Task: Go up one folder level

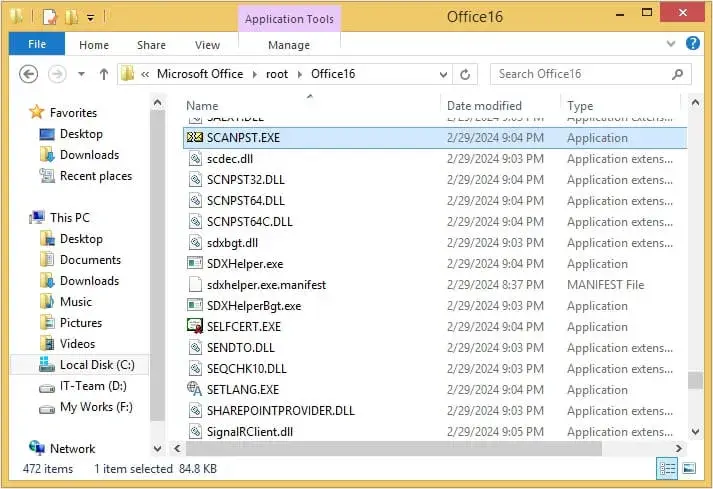Action: click(x=104, y=74)
